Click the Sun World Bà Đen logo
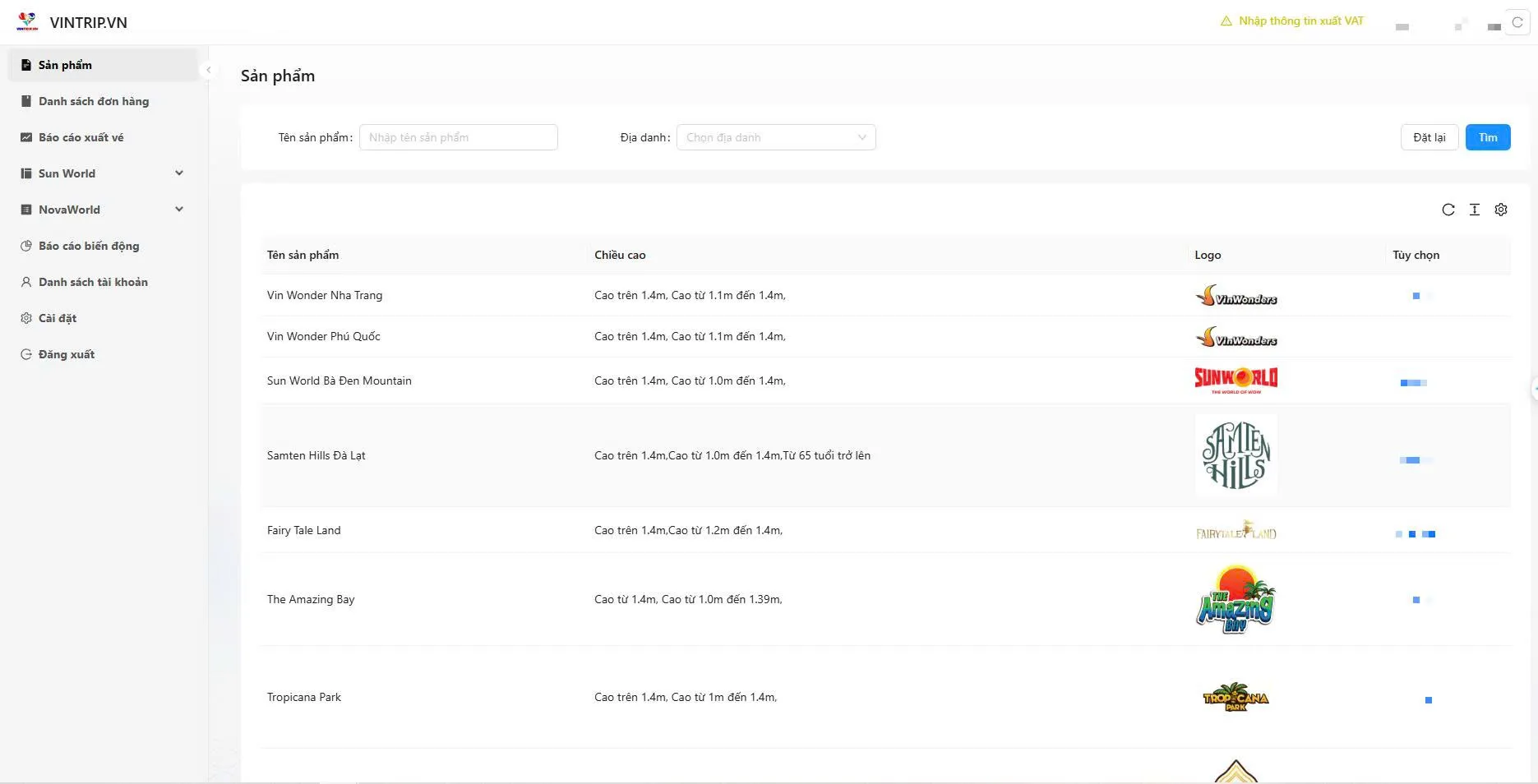Screen dimensions: 1538x784 click(1235, 380)
